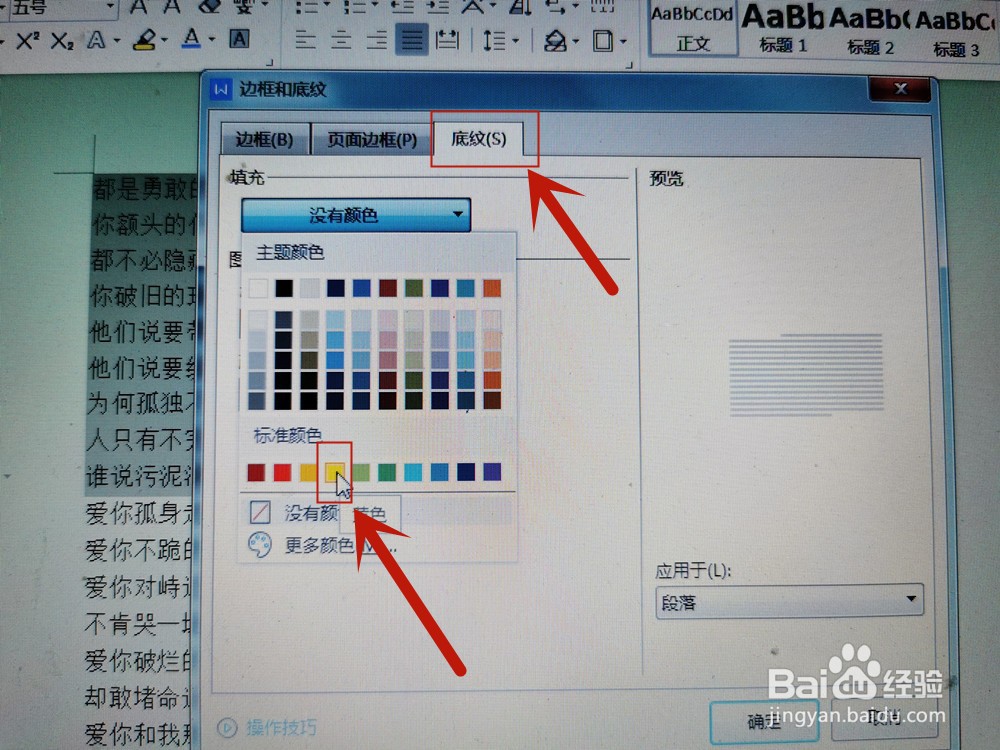Pick the yellow standard color swatch
This screenshot has width=1000, height=750.
[x=335, y=472]
